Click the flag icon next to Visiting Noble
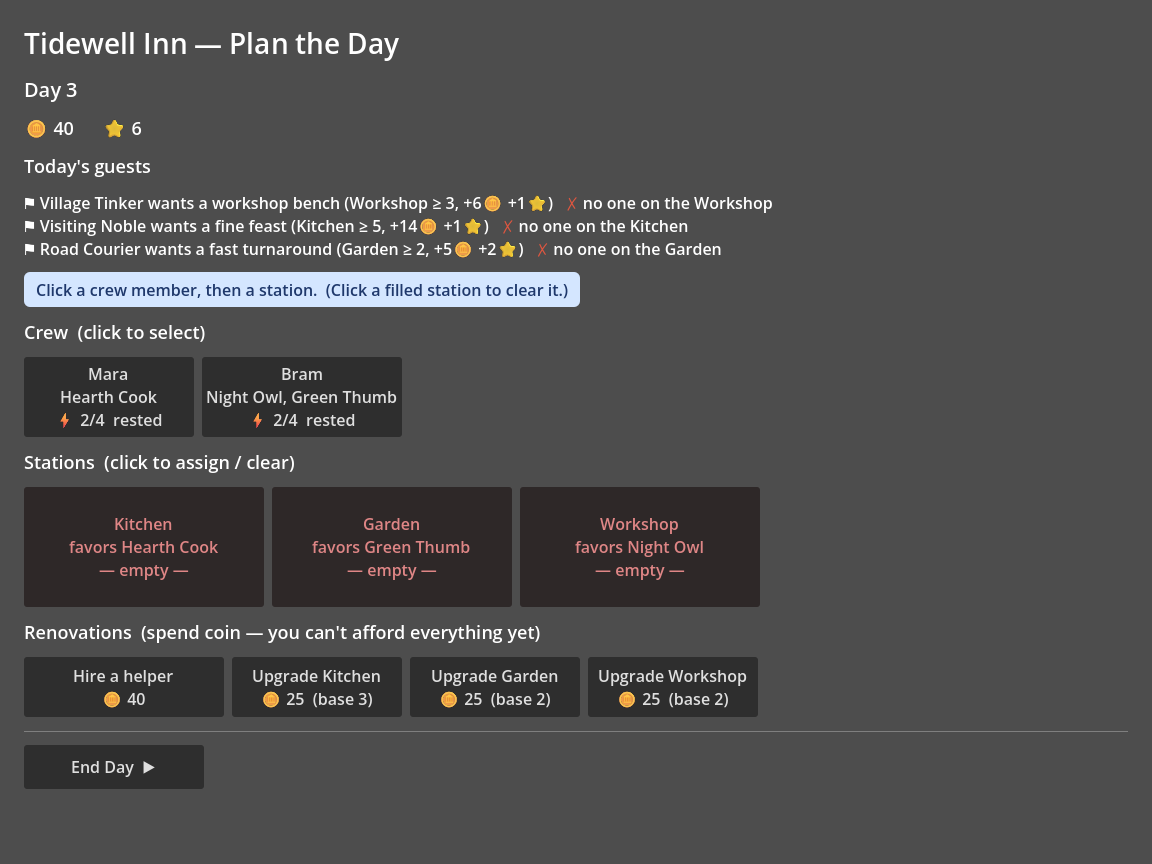Image resolution: width=1152 pixels, height=864 pixels. pos(29,226)
